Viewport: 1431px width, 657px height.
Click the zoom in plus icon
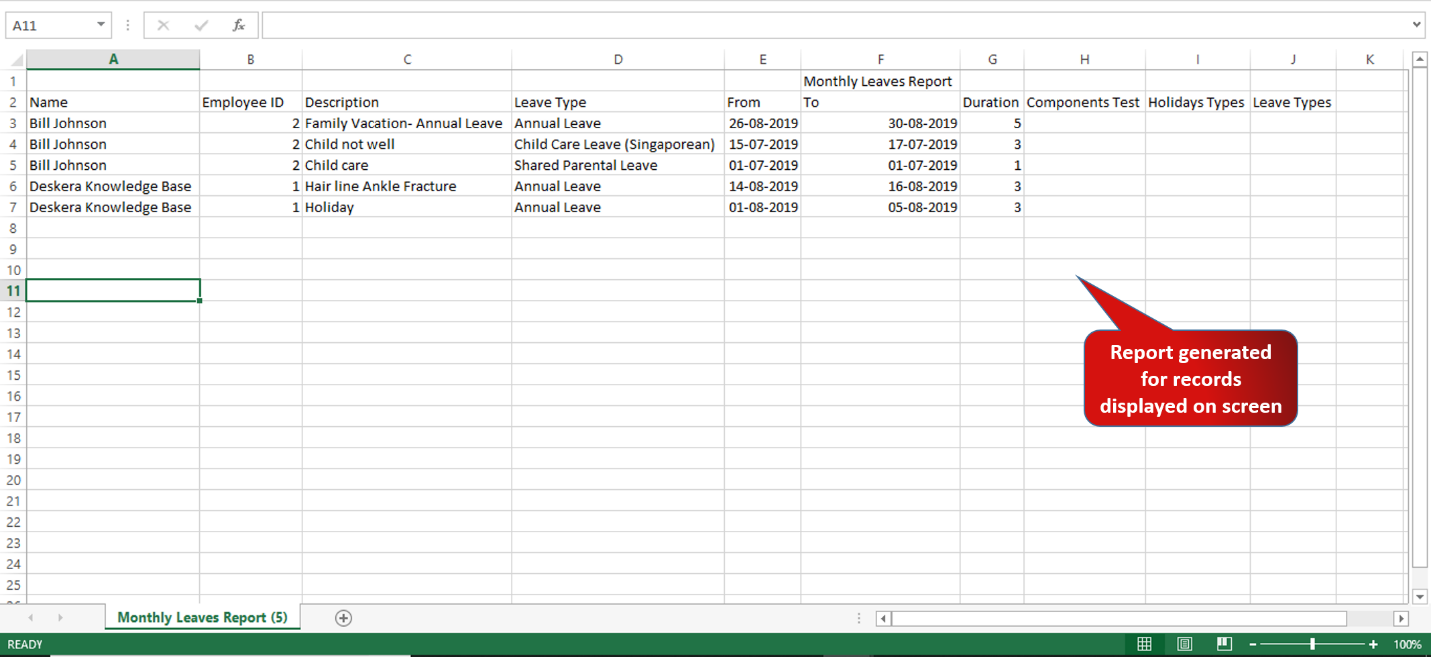[1373, 644]
